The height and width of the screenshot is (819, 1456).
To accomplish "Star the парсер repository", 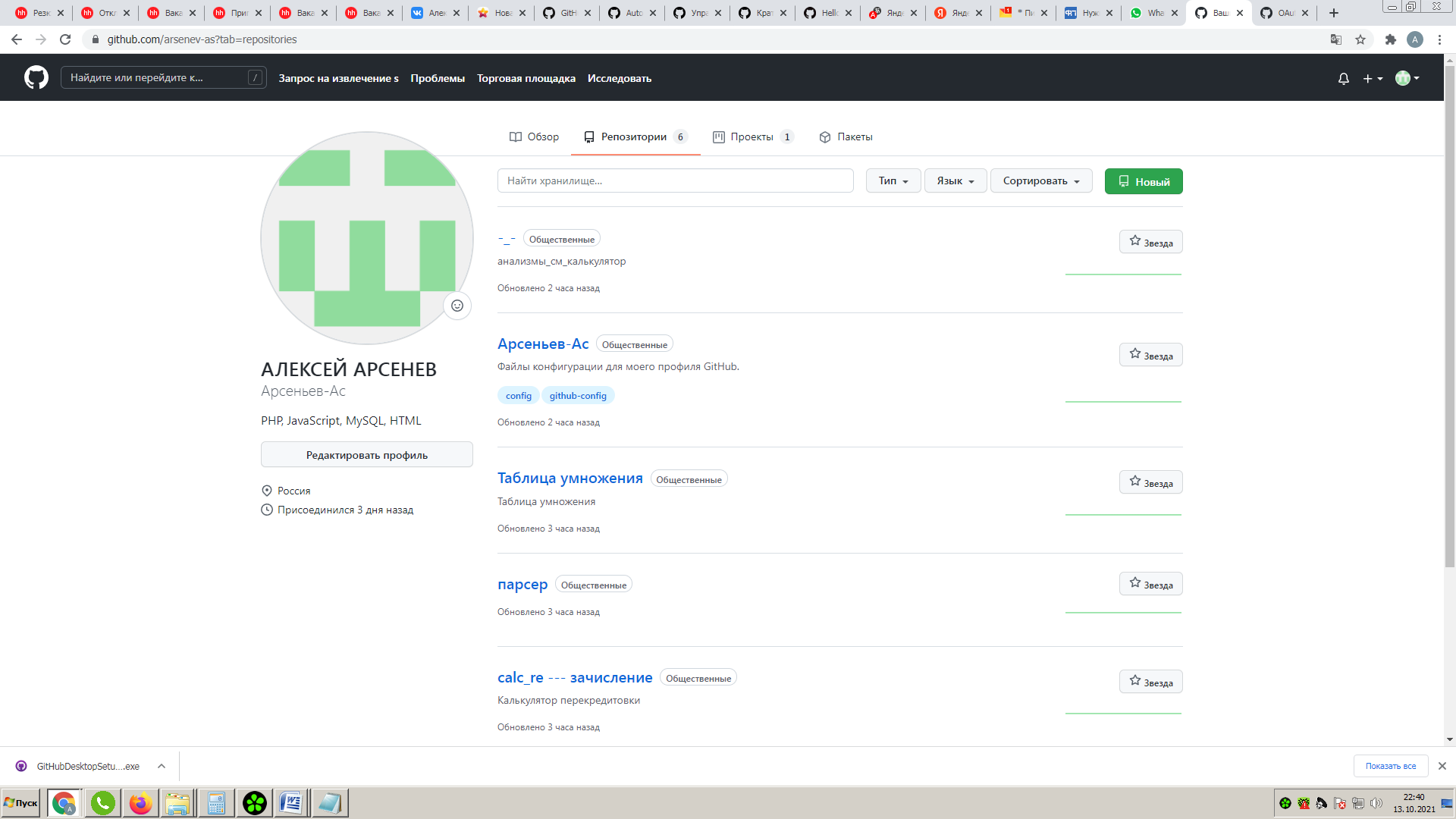I will click(1150, 584).
